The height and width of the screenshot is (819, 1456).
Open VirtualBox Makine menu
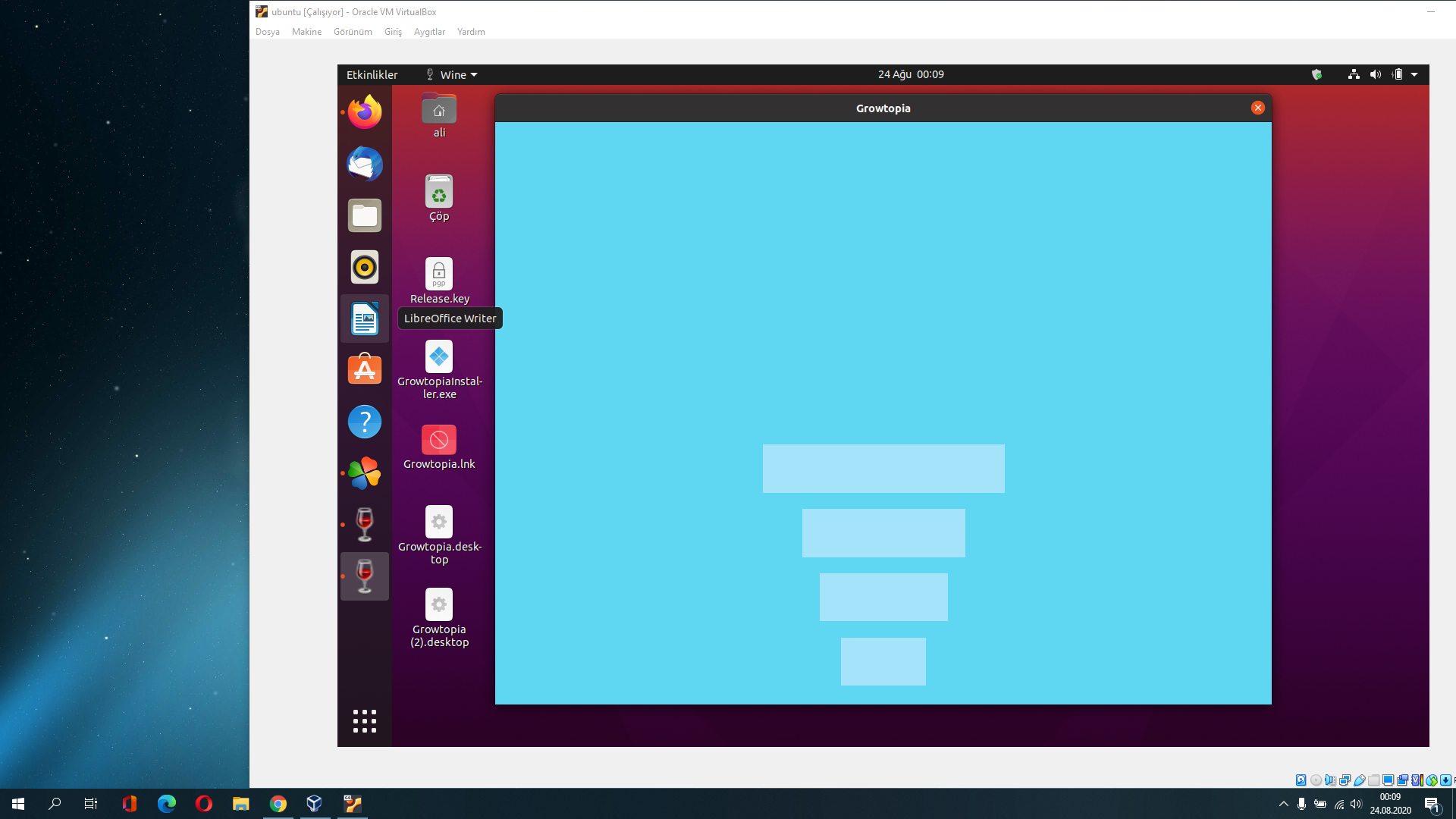(306, 32)
